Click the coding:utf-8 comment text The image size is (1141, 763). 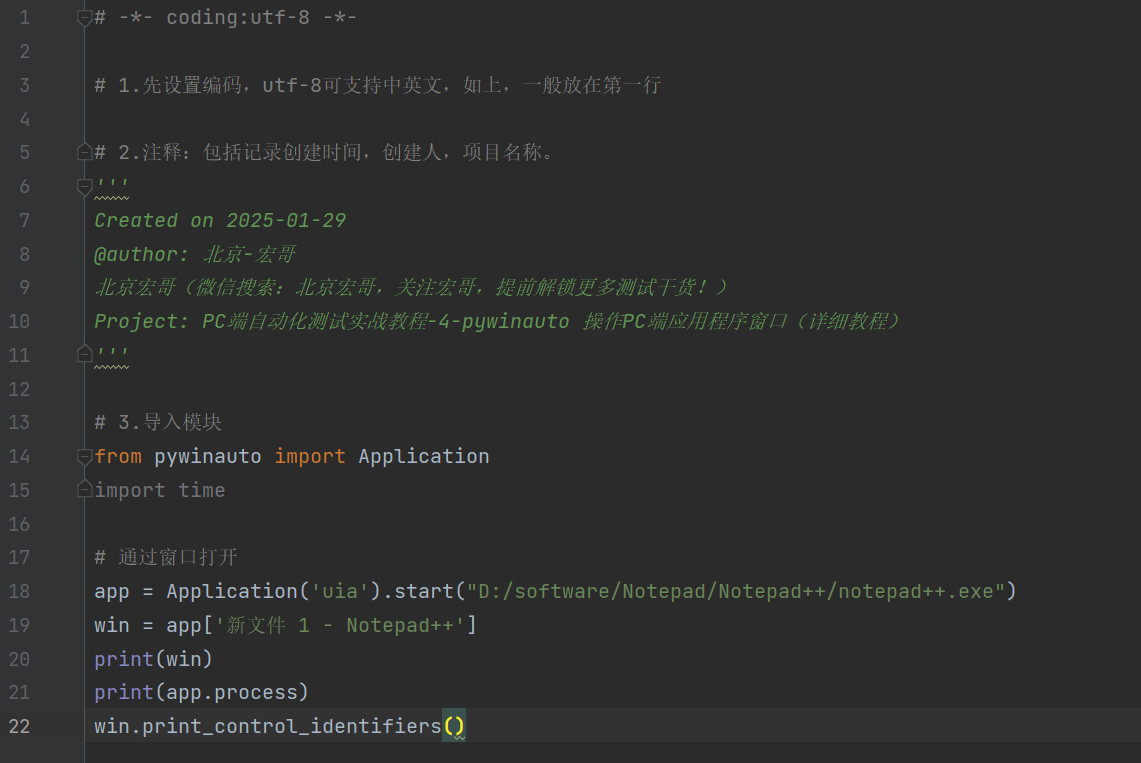tap(226, 17)
